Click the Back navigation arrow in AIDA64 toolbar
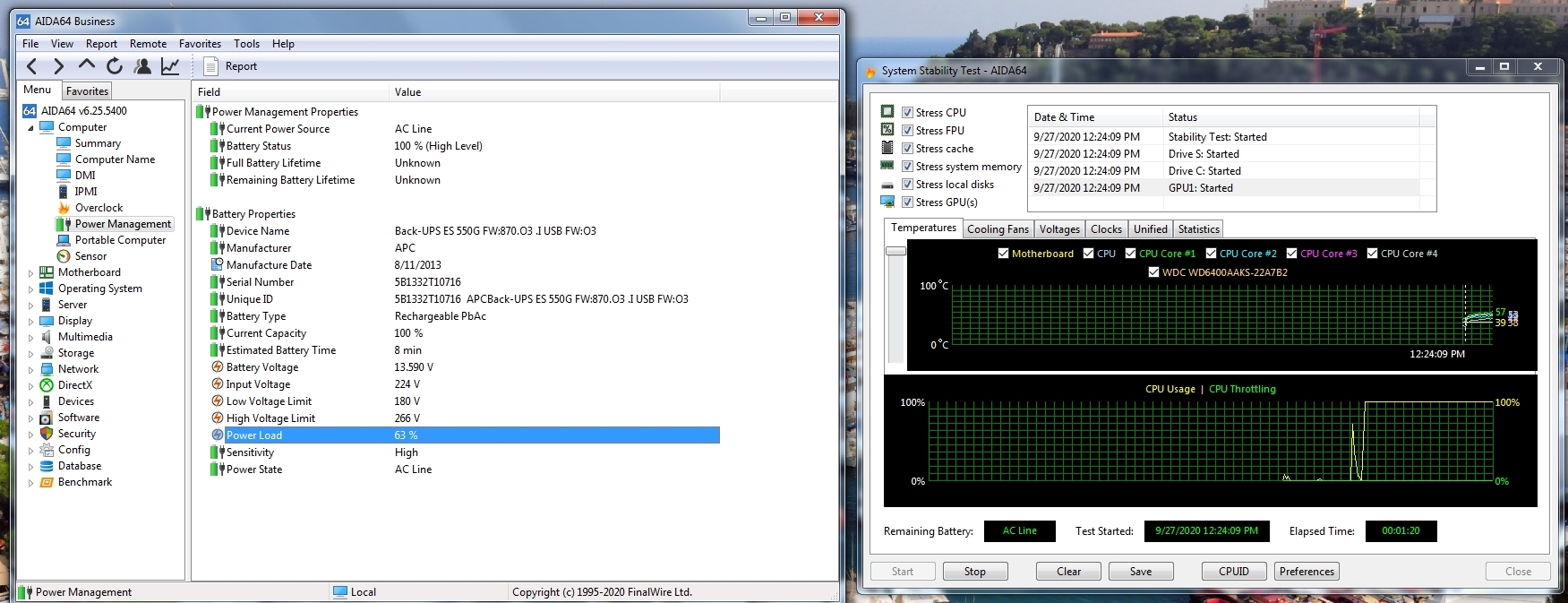This screenshot has height=603, width=1568. click(31, 66)
